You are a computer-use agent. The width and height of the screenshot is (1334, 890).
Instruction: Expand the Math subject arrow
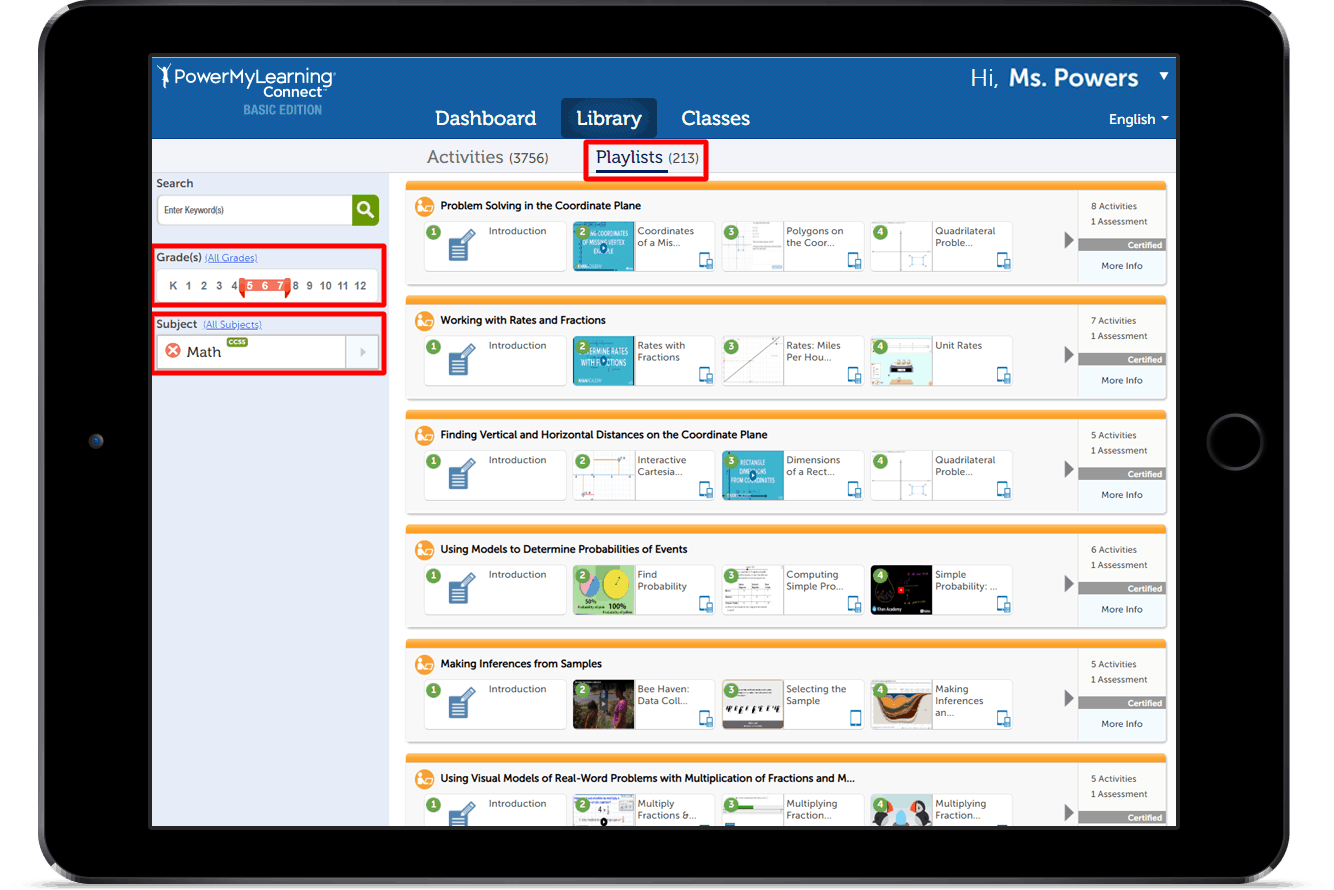click(x=363, y=352)
